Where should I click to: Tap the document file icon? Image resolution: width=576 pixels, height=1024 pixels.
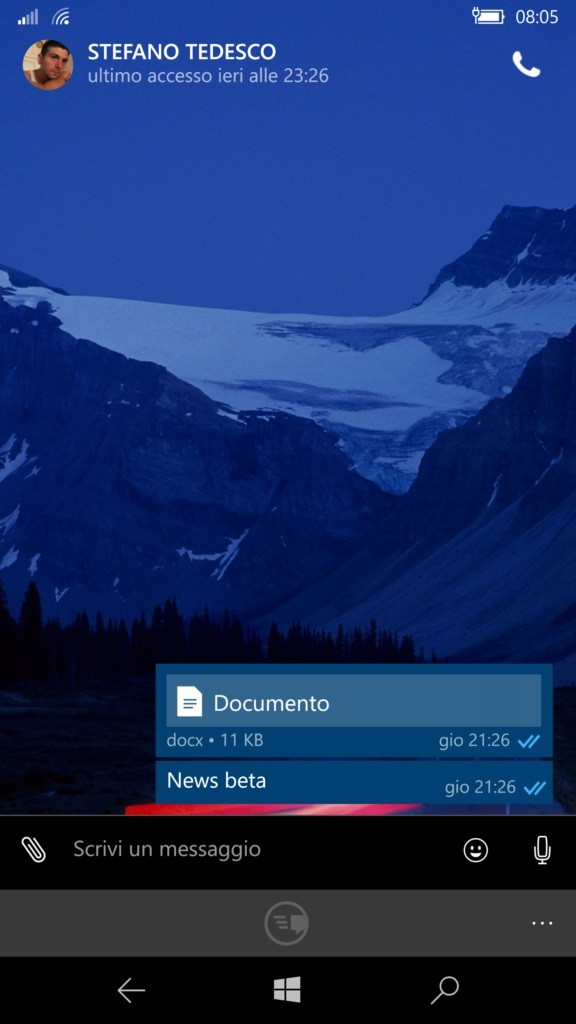[x=189, y=702]
